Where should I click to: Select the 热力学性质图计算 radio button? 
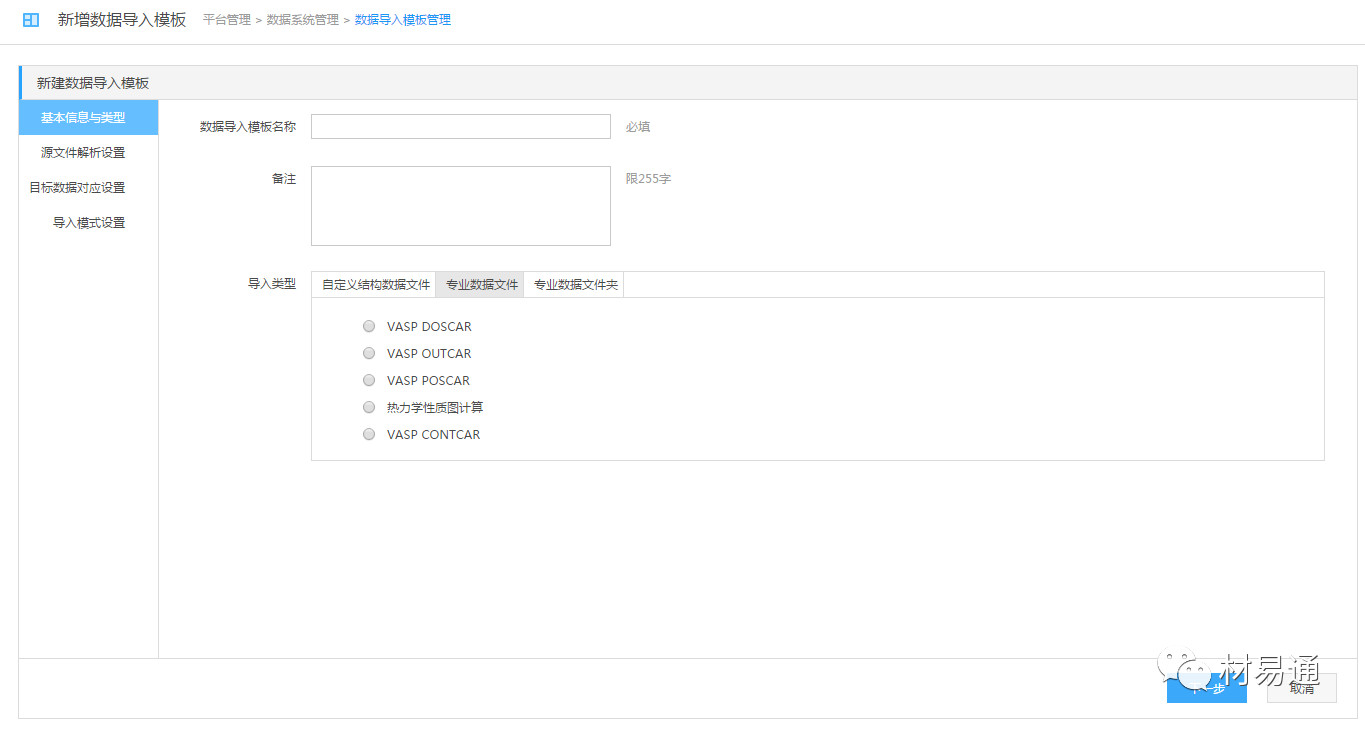tap(369, 408)
